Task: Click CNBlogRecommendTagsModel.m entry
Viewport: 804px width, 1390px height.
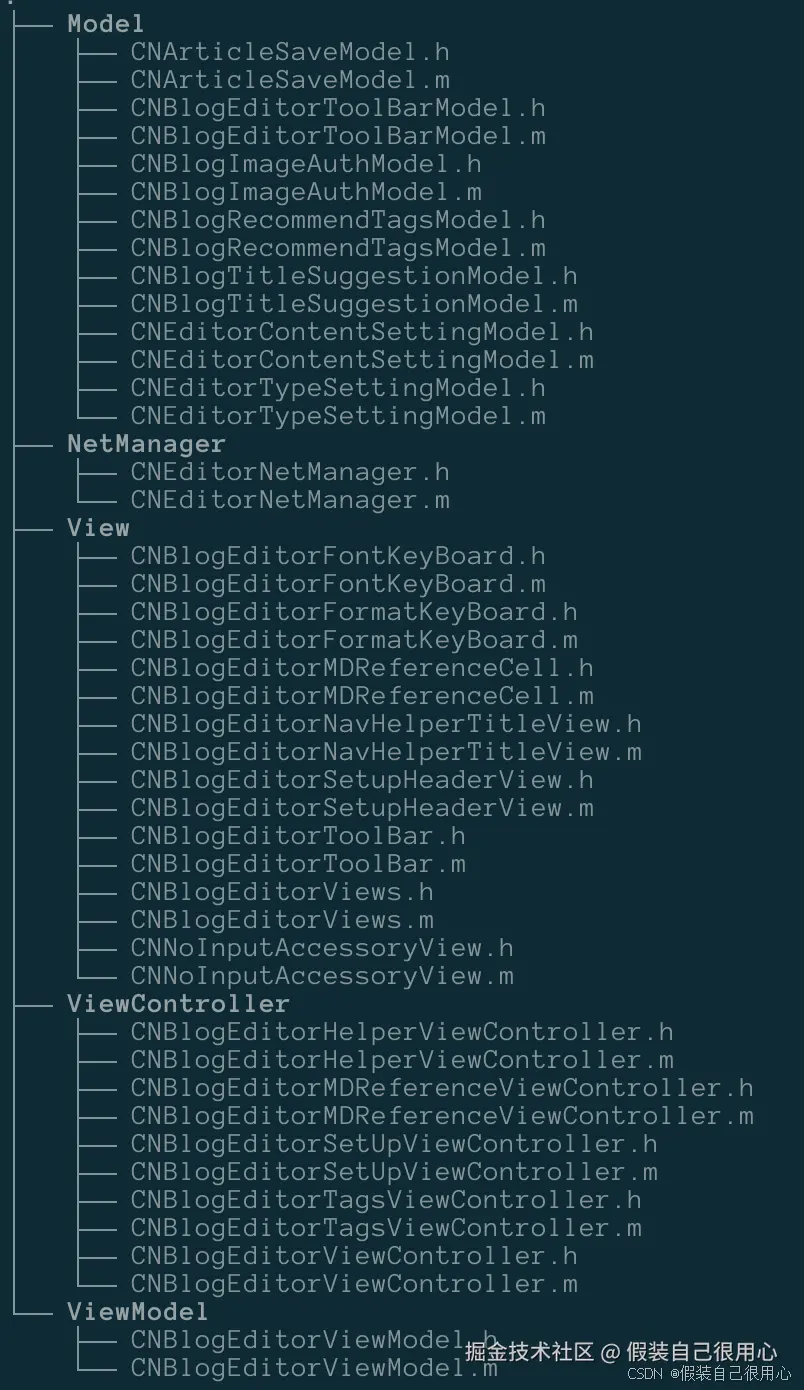Action: coord(337,247)
